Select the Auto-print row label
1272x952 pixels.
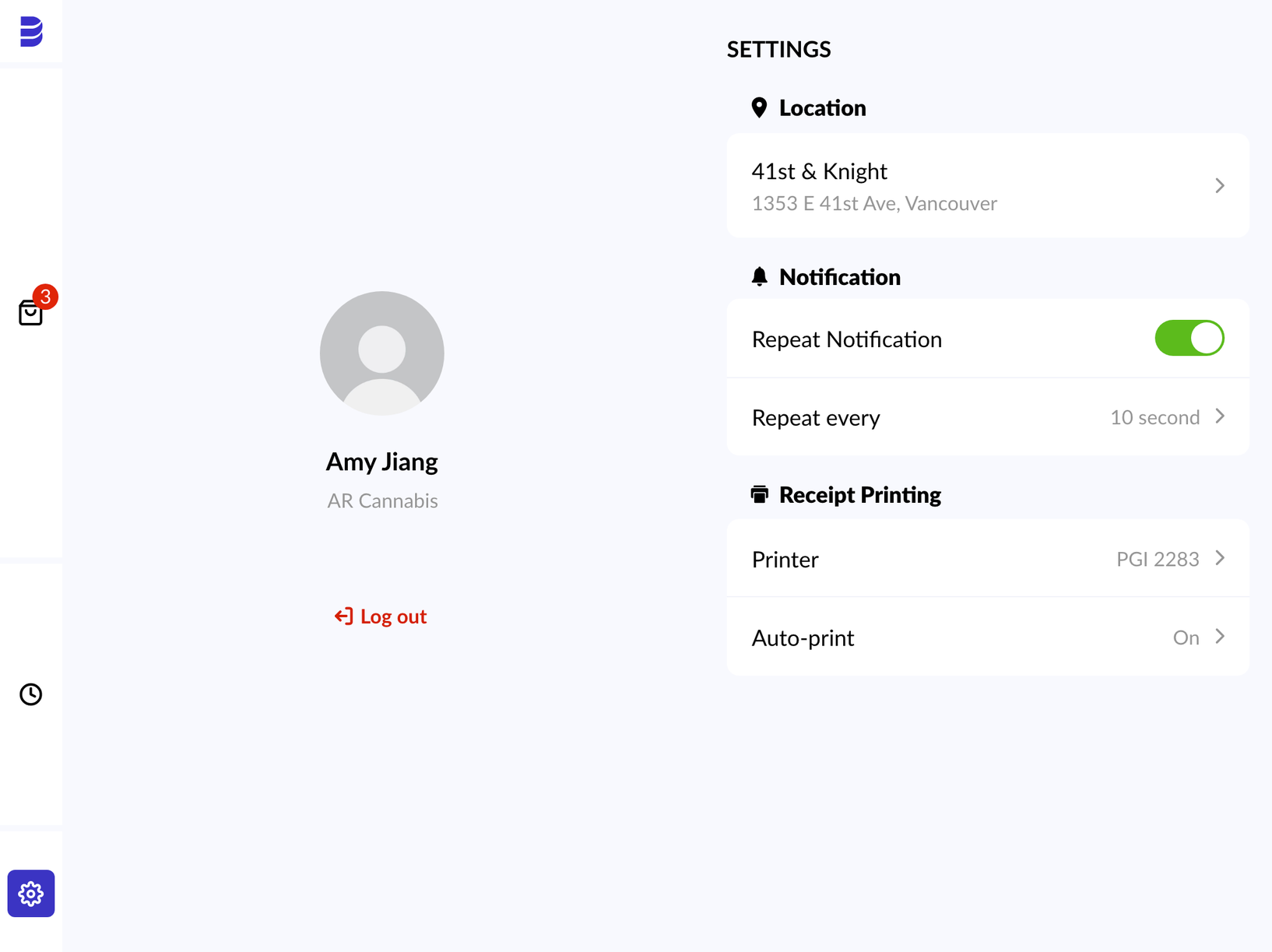click(803, 638)
